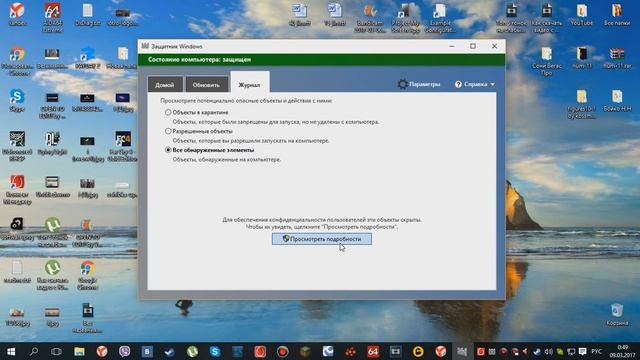Open File Explorer from taskbar
Screen dimensions: 640x360
coord(79,351)
